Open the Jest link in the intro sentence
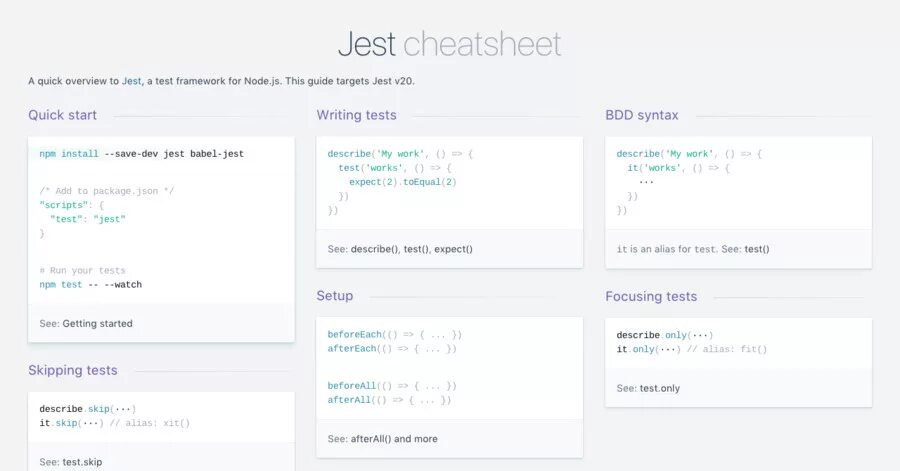Screen dimensions: 900x471 pyautogui.click(x=131, y=81)
